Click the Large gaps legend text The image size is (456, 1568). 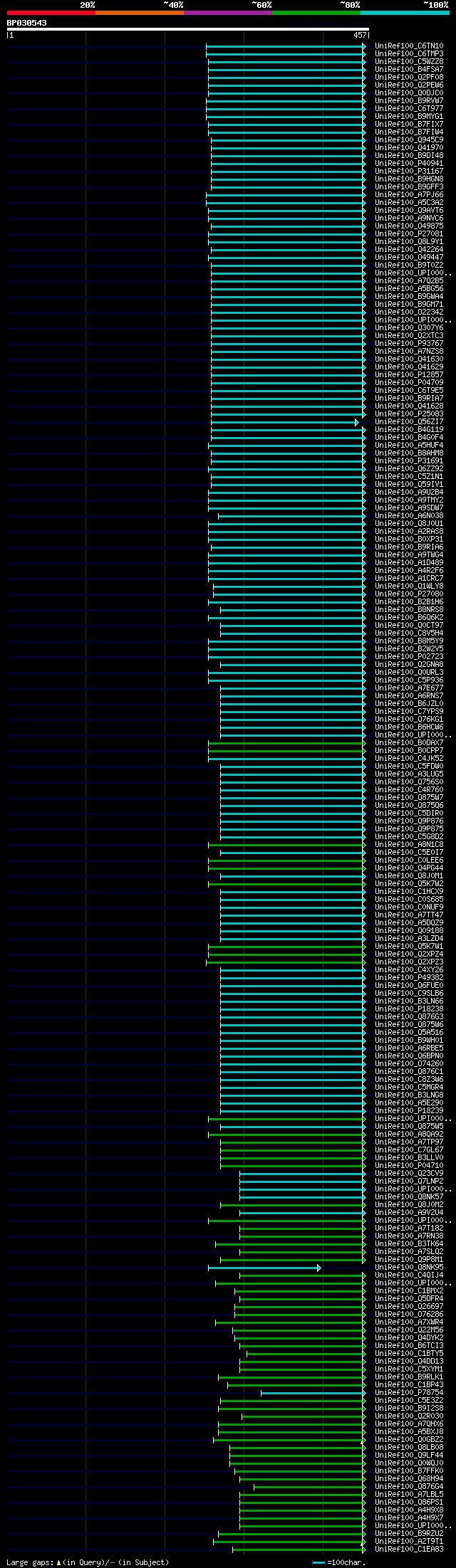coord(88,1562)
